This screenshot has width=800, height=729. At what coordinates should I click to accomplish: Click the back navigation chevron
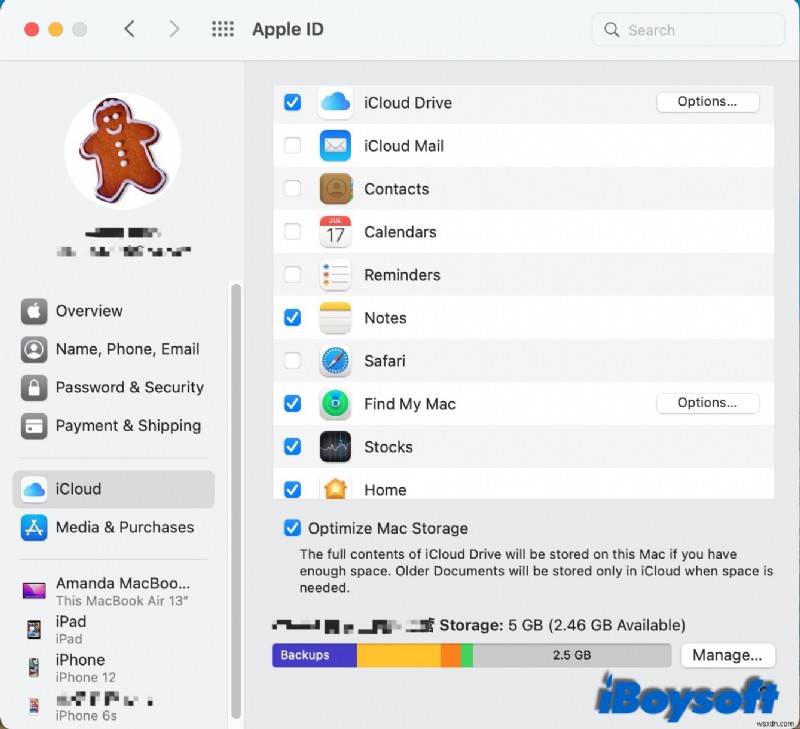pyautogui.click(x=130, y=29)
